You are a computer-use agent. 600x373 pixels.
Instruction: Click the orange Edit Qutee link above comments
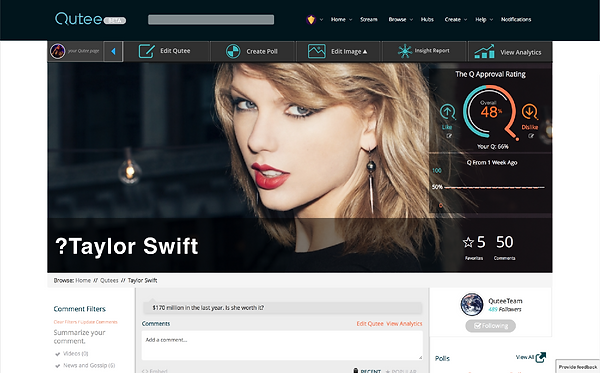tap(370, 324)
